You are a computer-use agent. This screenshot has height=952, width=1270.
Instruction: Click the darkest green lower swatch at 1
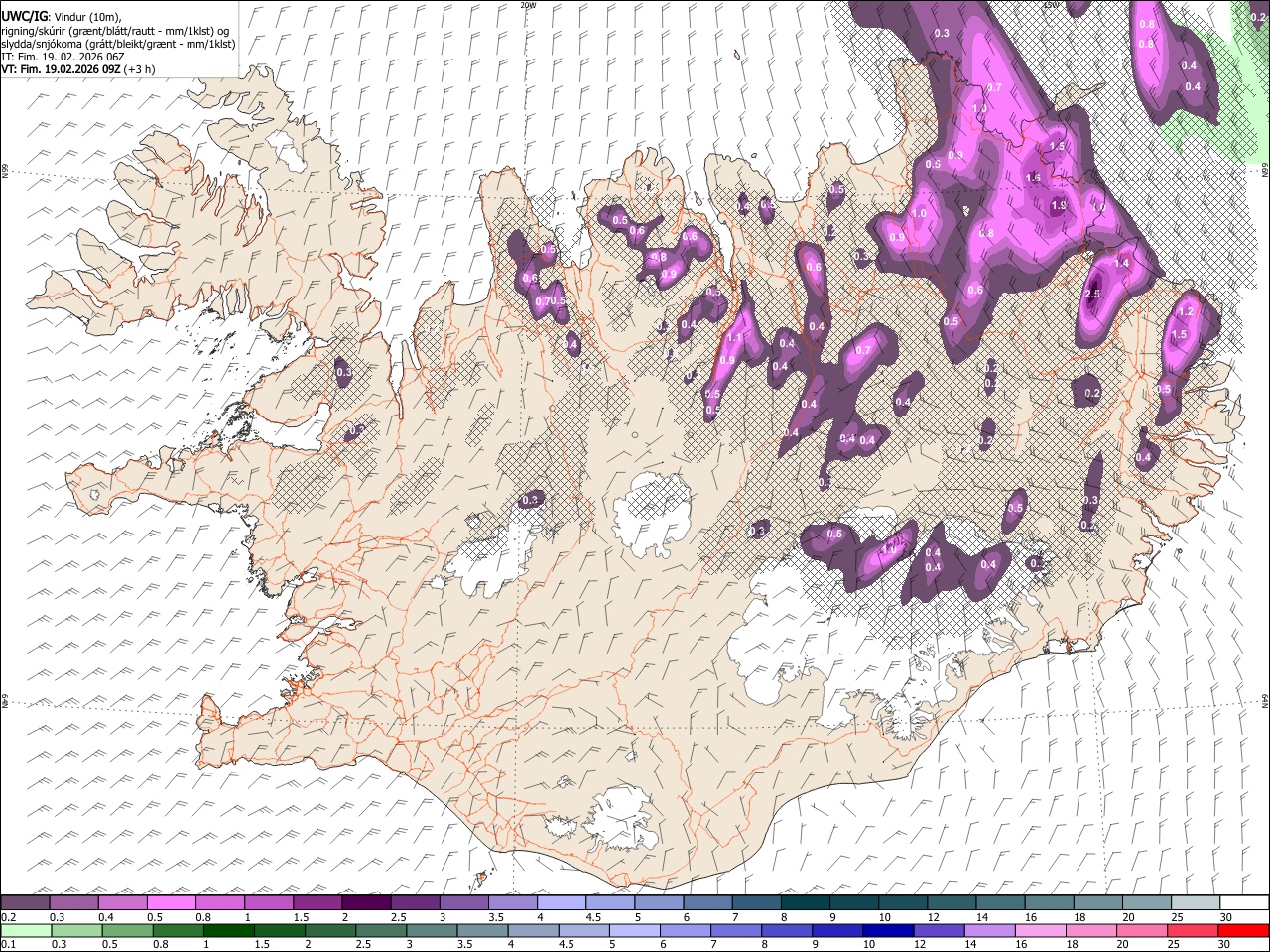click(x=229, y=931)
